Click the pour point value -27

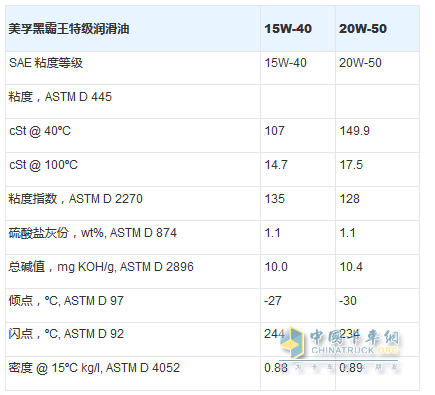[273, 301]
